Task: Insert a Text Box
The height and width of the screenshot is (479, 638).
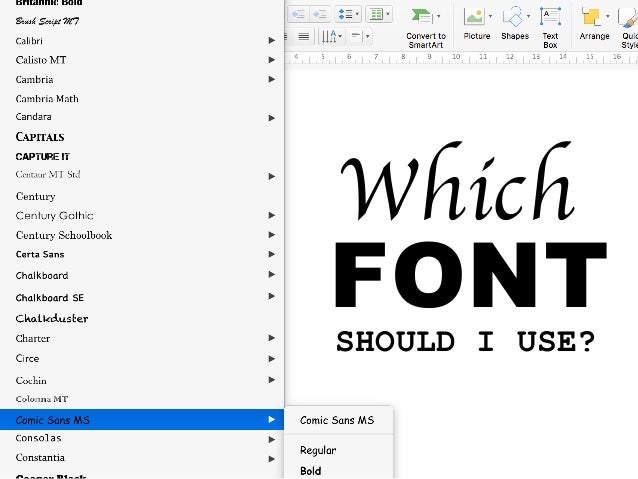Action: point(550,17)
